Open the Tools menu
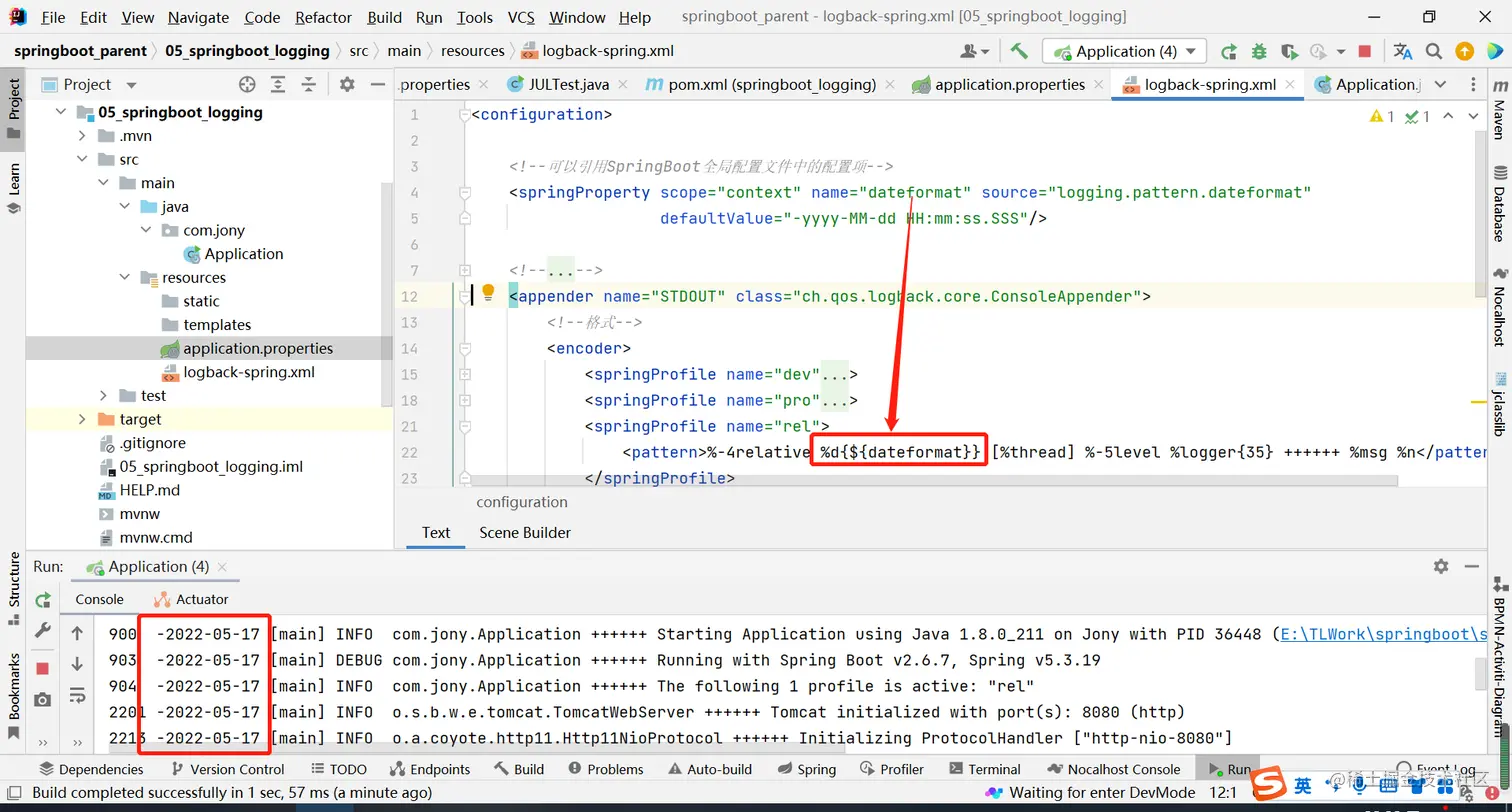The height and width of the screenshot is (812, 1512). coord(474,17)
